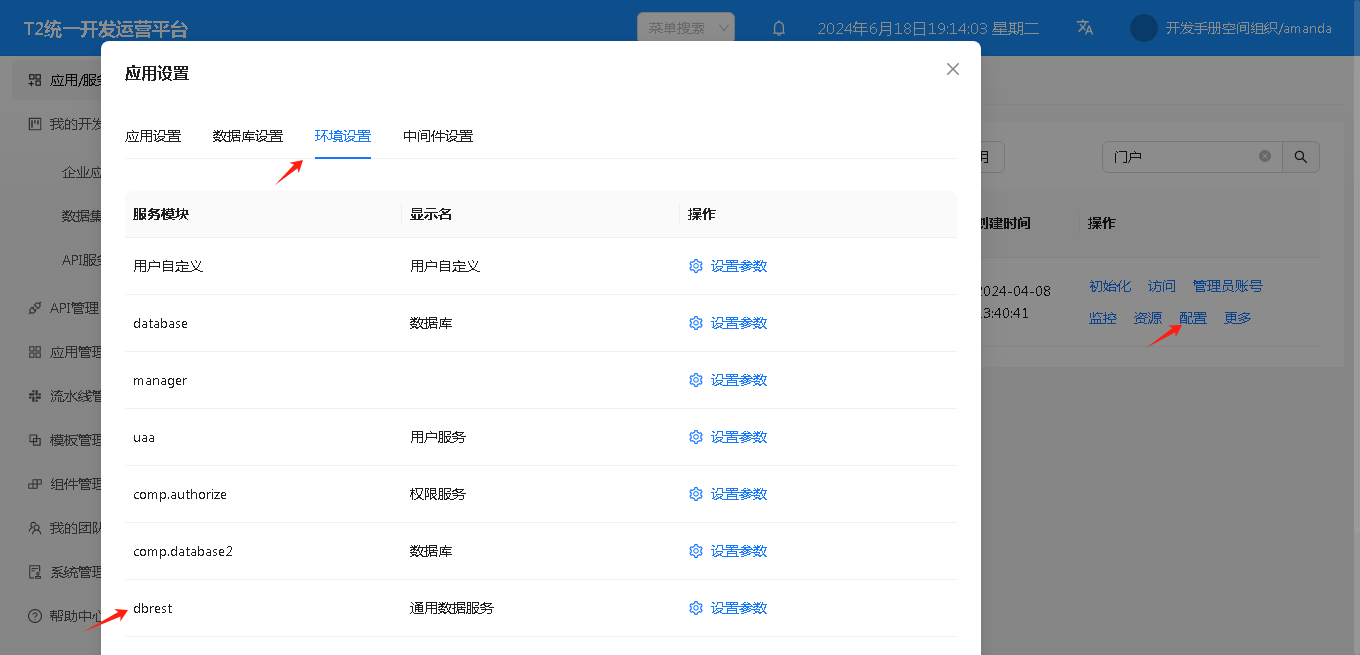Click the 权限服务 display name

[x=438, y=494]
